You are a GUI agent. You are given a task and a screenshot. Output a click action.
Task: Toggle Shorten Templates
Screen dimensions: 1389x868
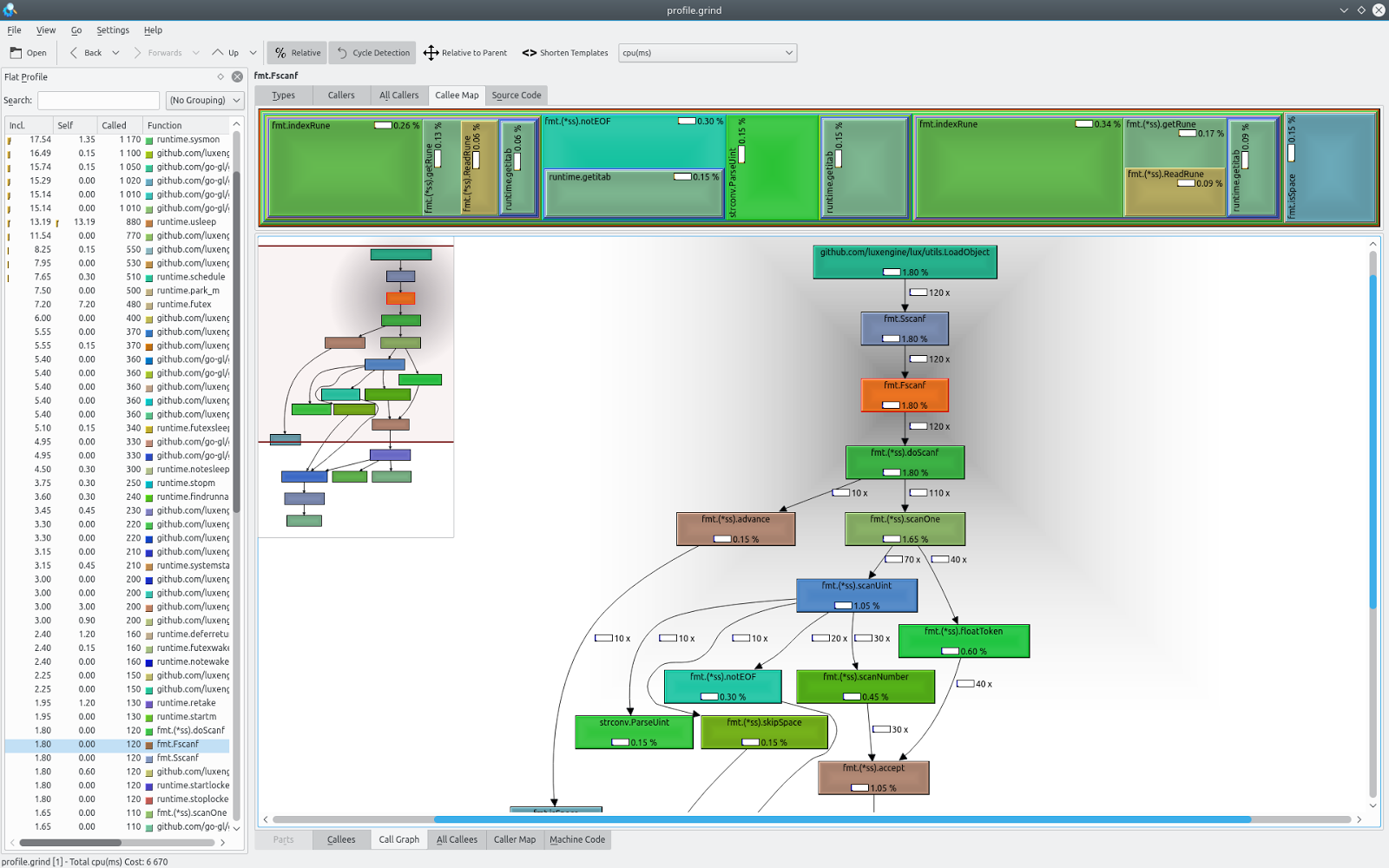[x=564, y=52]
